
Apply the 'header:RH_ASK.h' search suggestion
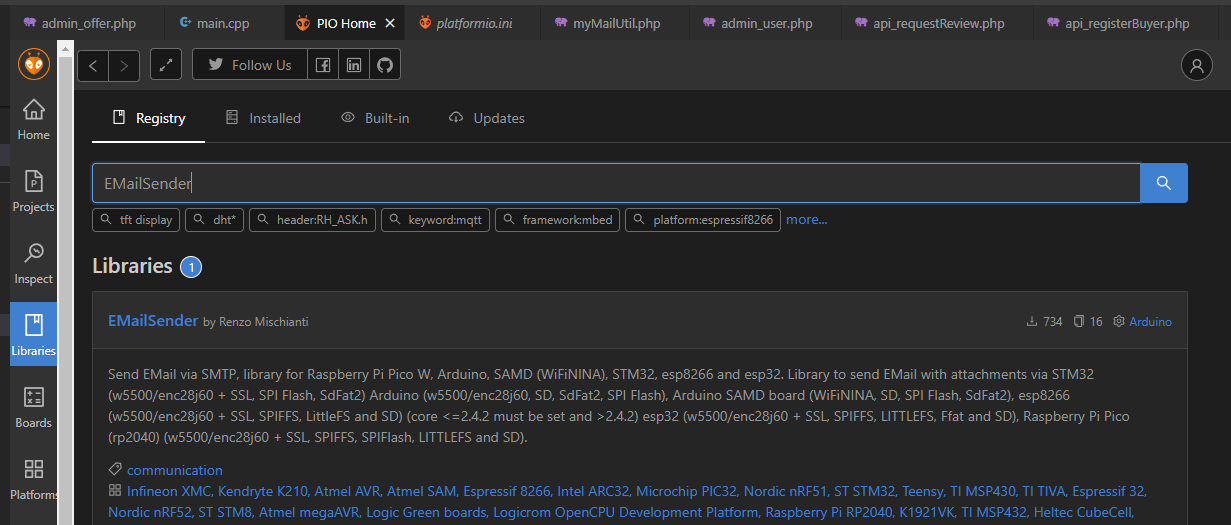coord(312,220)
